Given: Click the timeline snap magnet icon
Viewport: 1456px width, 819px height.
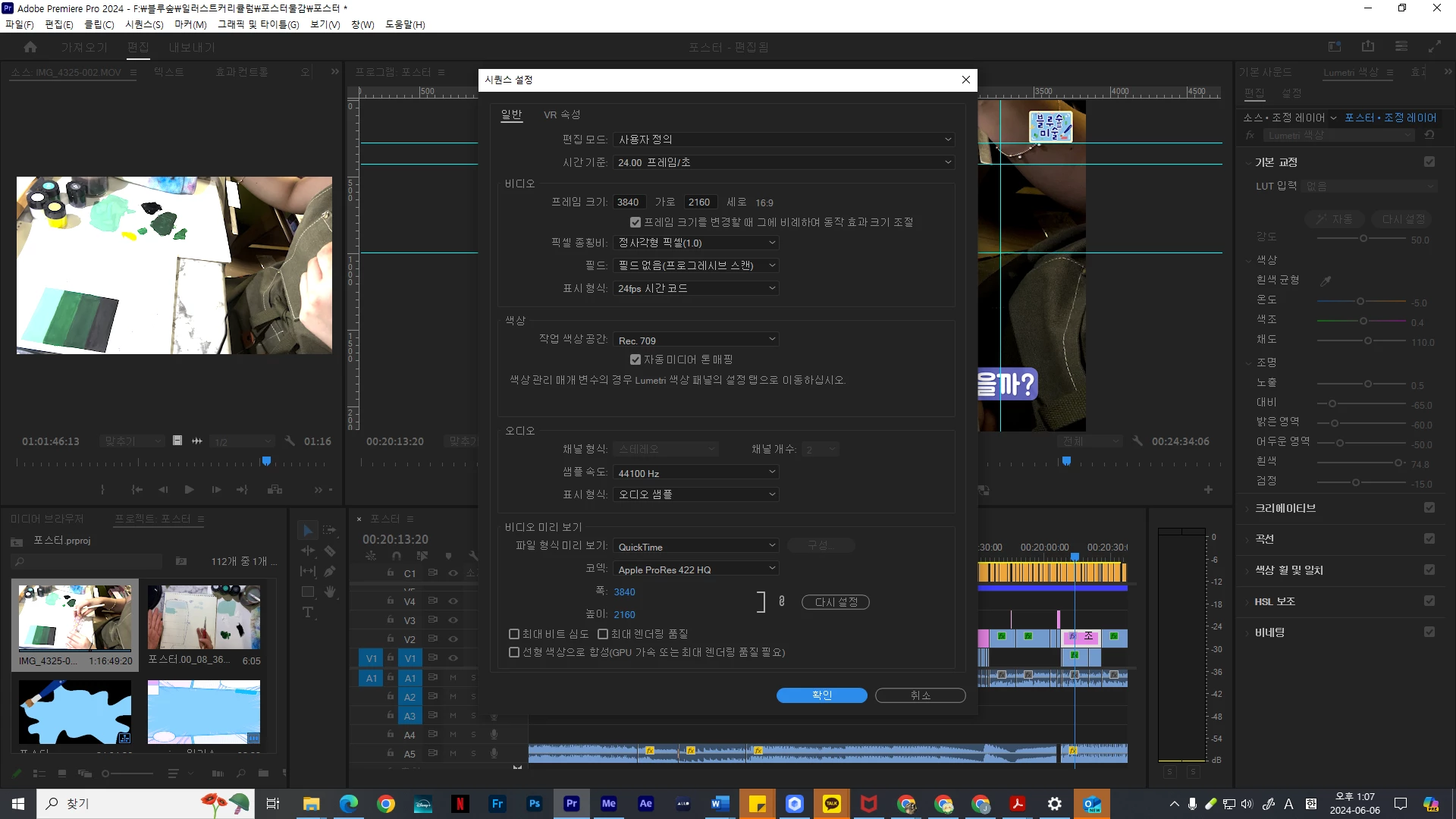Looking at the screenshot, I should tap(397, 556).
